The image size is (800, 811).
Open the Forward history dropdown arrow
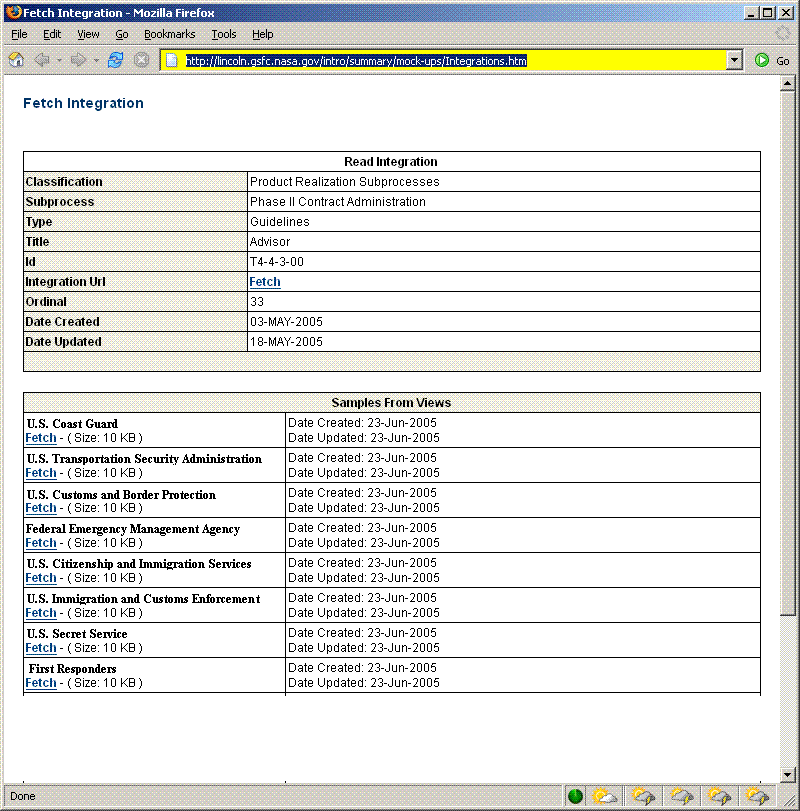(x=96, y=61)
